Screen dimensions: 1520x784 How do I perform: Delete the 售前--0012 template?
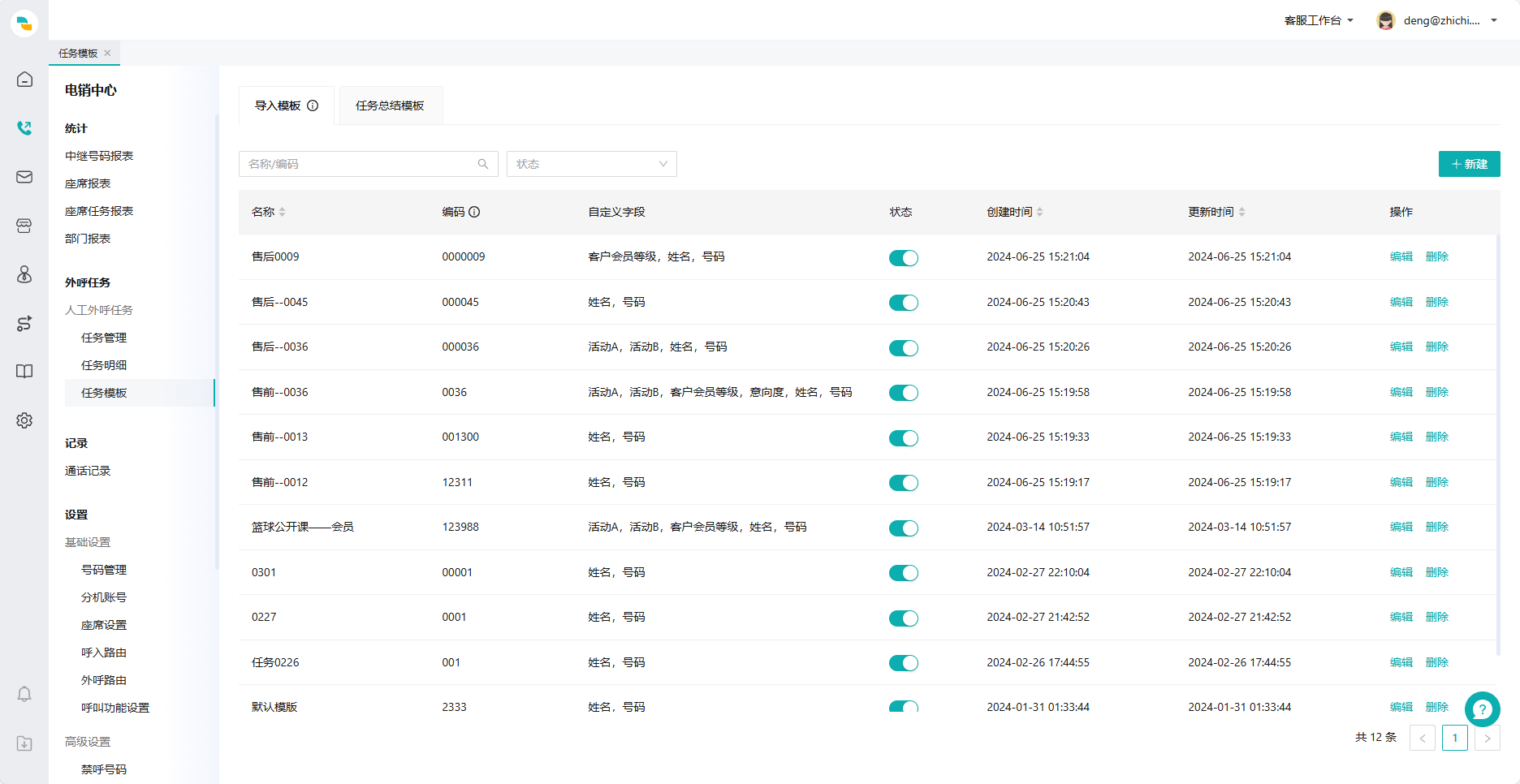pos(1437,482)
